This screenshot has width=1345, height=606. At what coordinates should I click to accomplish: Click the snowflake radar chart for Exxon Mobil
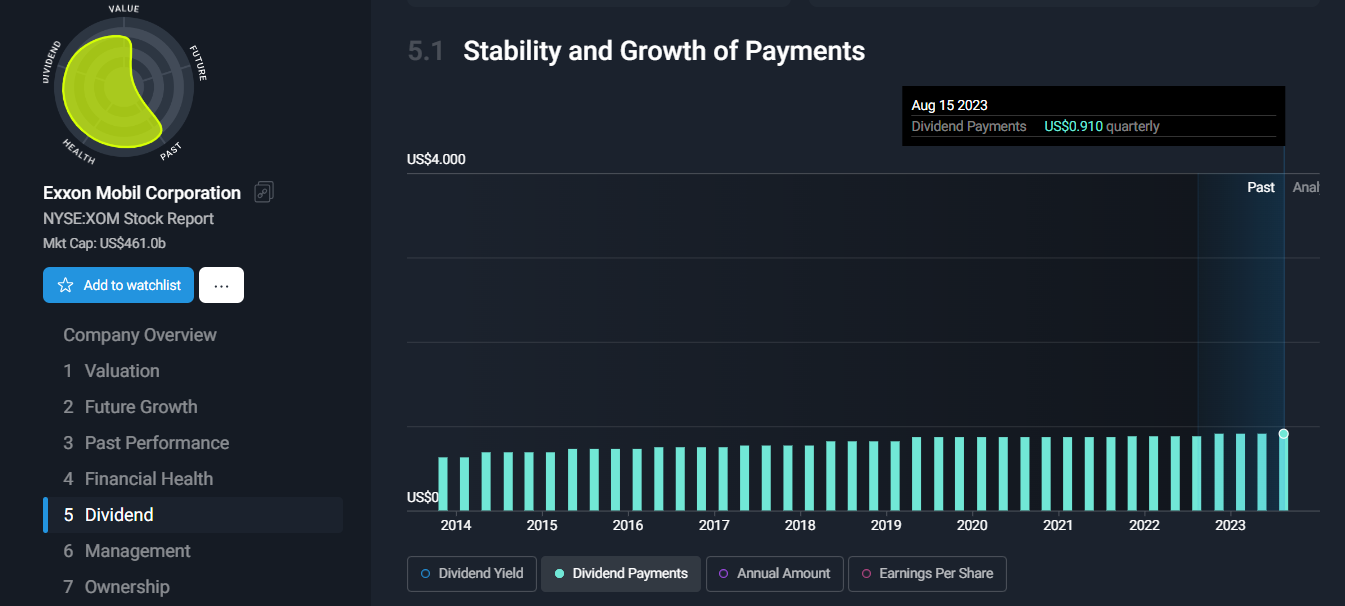pos(124,86)
